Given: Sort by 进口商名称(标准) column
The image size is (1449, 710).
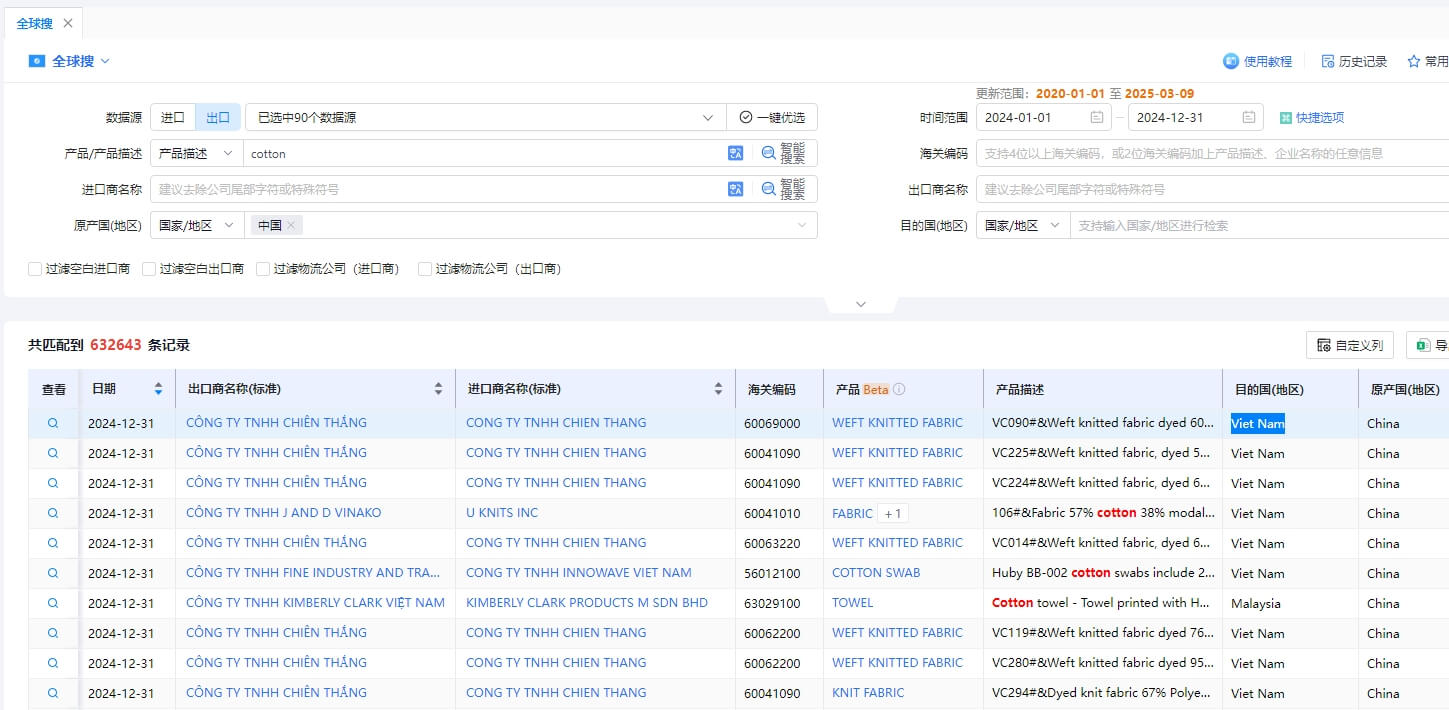Looking at the screenshot, I should (x=718, y=389).
